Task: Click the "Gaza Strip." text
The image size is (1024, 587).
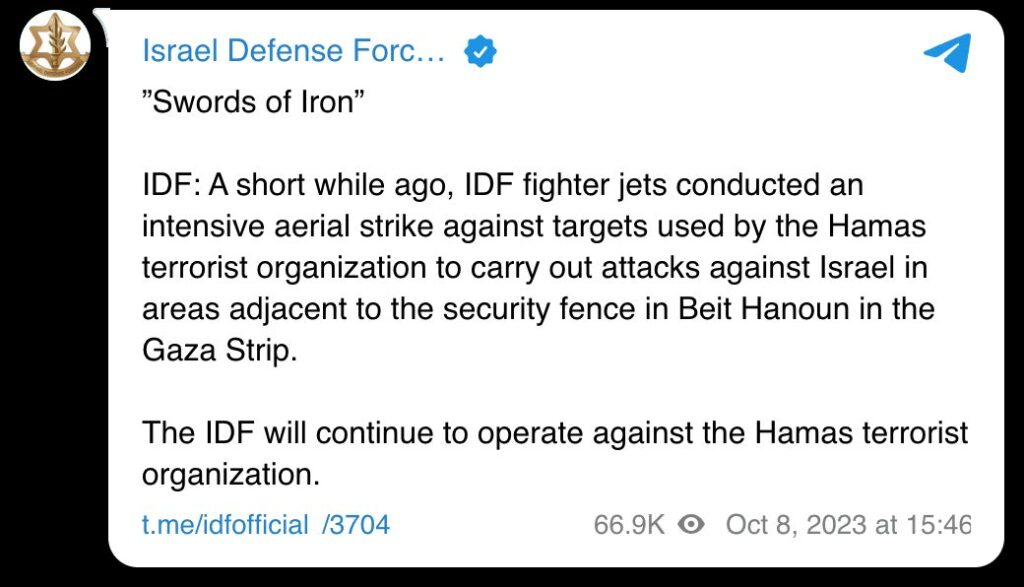Action: coord(220,350)
